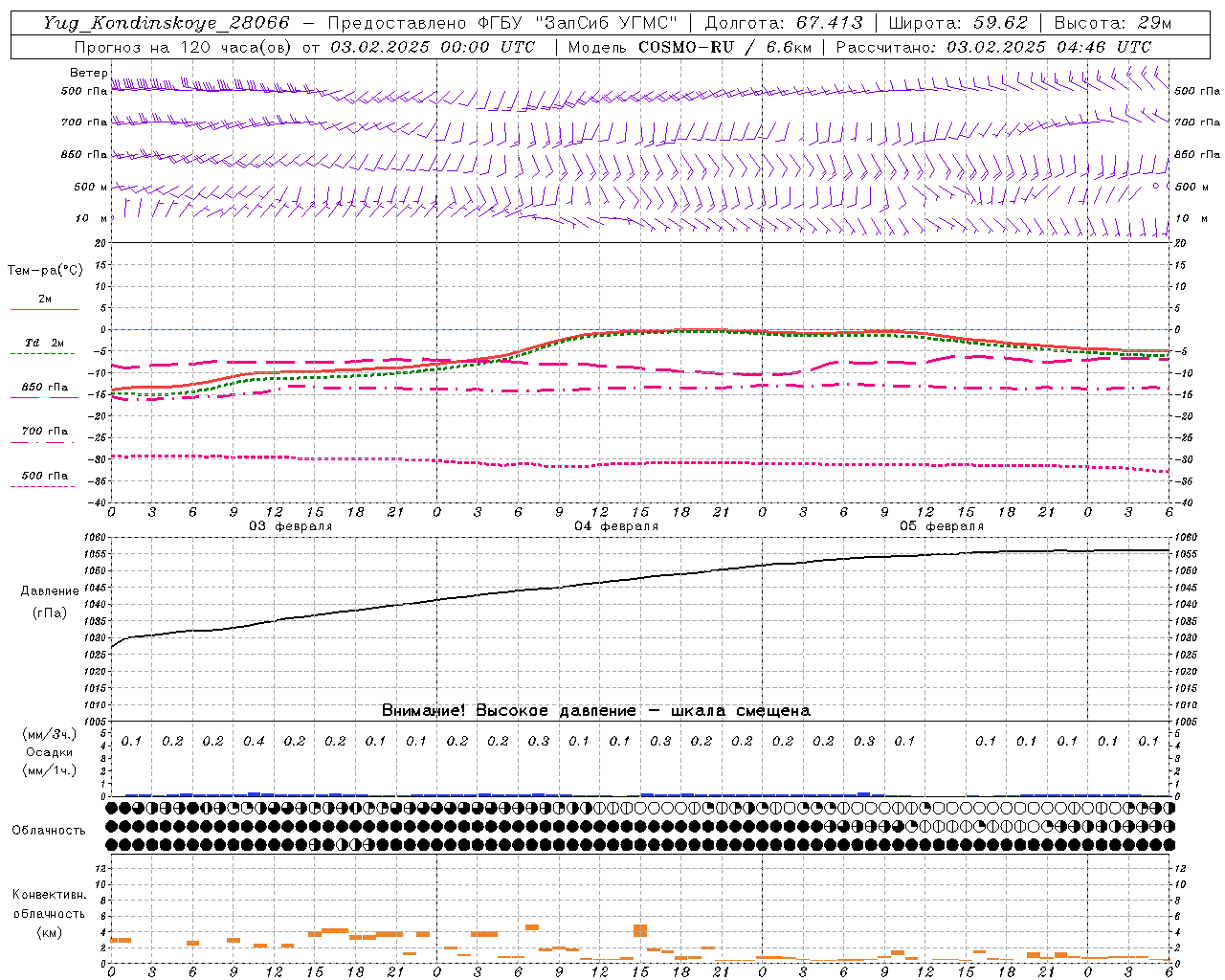Click the Тем-ра(°C) panel label
Viewport: 1225px width, 980px height.
tap(45, 271)
